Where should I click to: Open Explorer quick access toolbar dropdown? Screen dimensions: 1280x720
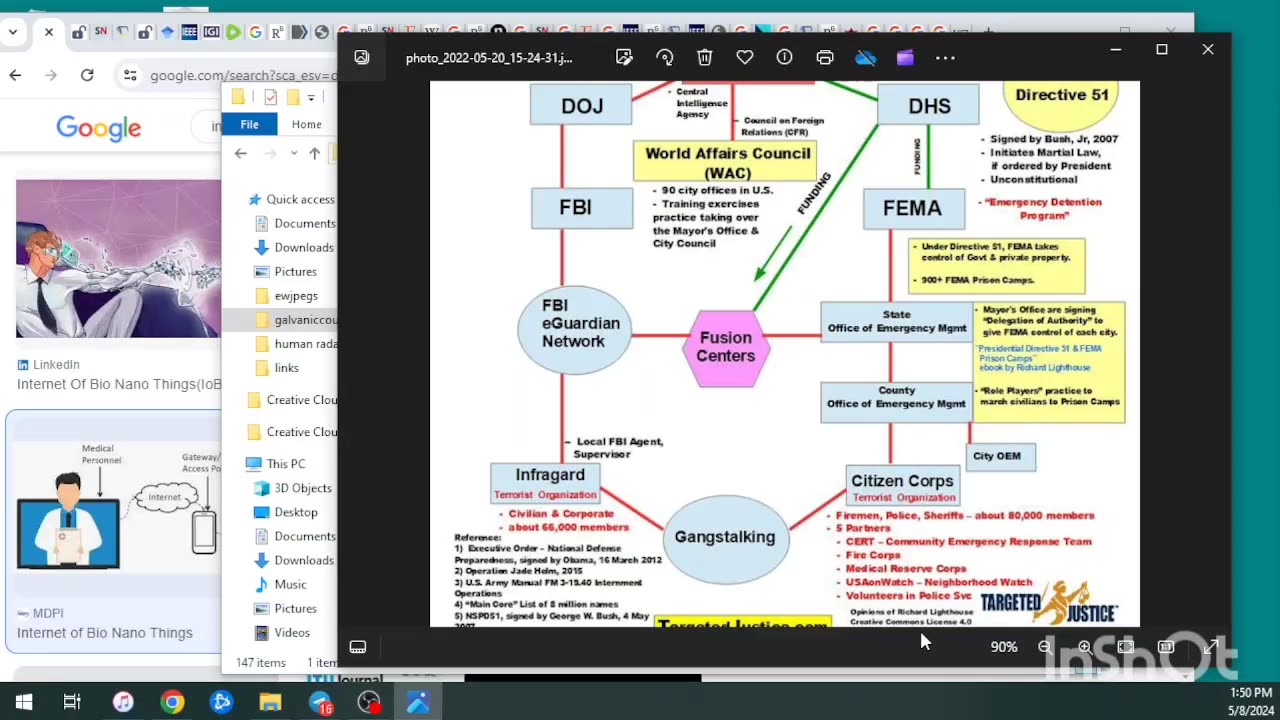coord(311,97)
